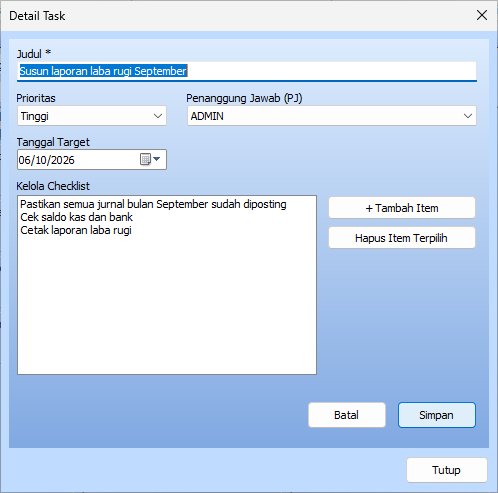Image resolution: width=498 pixels, height=493 pixels.
Task: Click the Hapus Item Terpilih button
Action: (x=402, y=238)
